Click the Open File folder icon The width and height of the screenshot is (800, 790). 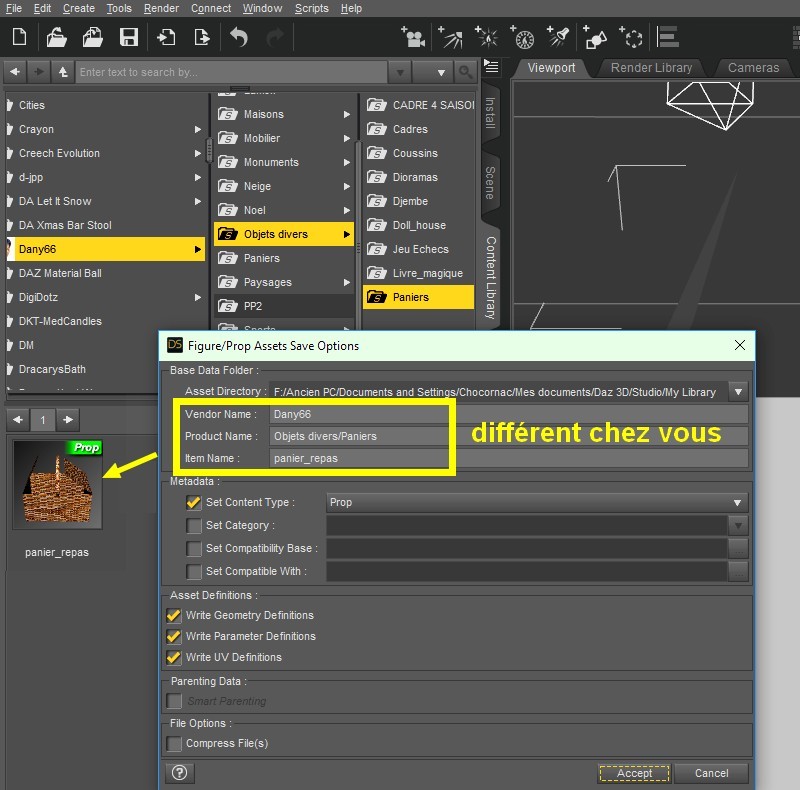[x=56, y=37]
